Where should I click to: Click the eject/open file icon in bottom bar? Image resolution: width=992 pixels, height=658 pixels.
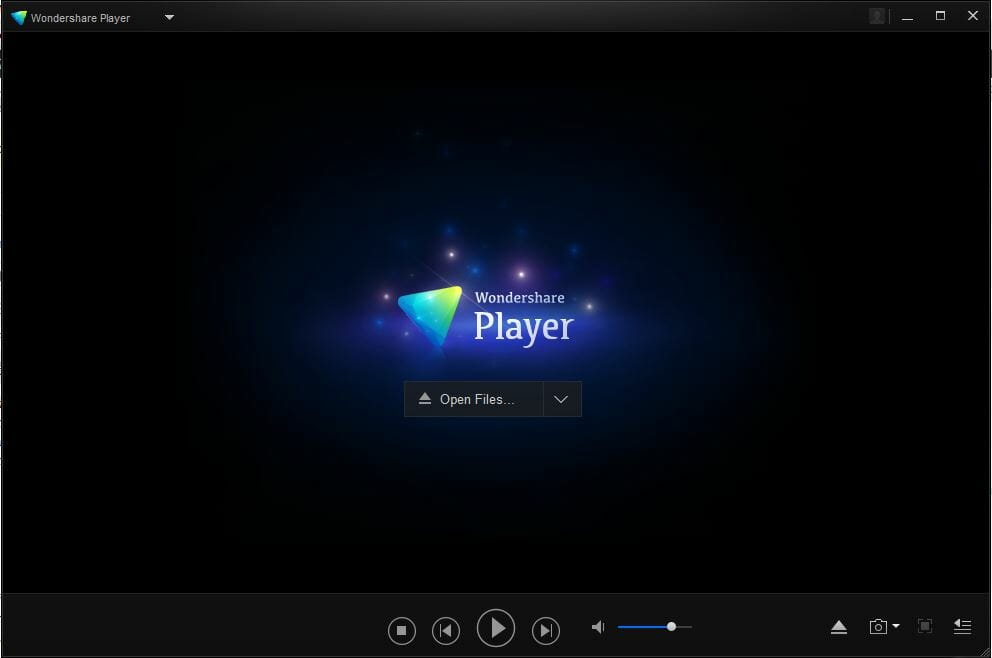[839, 627]
